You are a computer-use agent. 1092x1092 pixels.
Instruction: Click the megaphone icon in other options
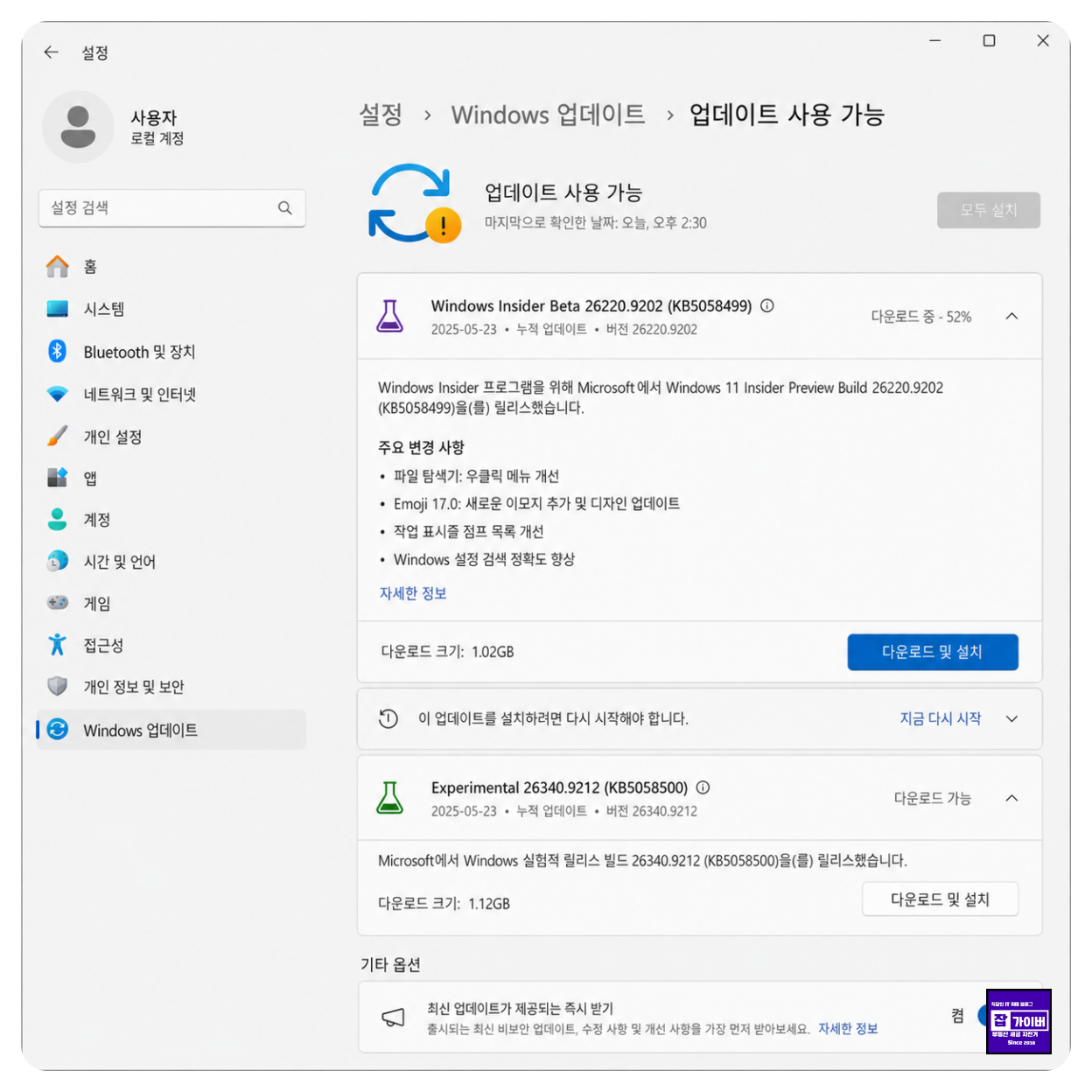click(393, 1018)
